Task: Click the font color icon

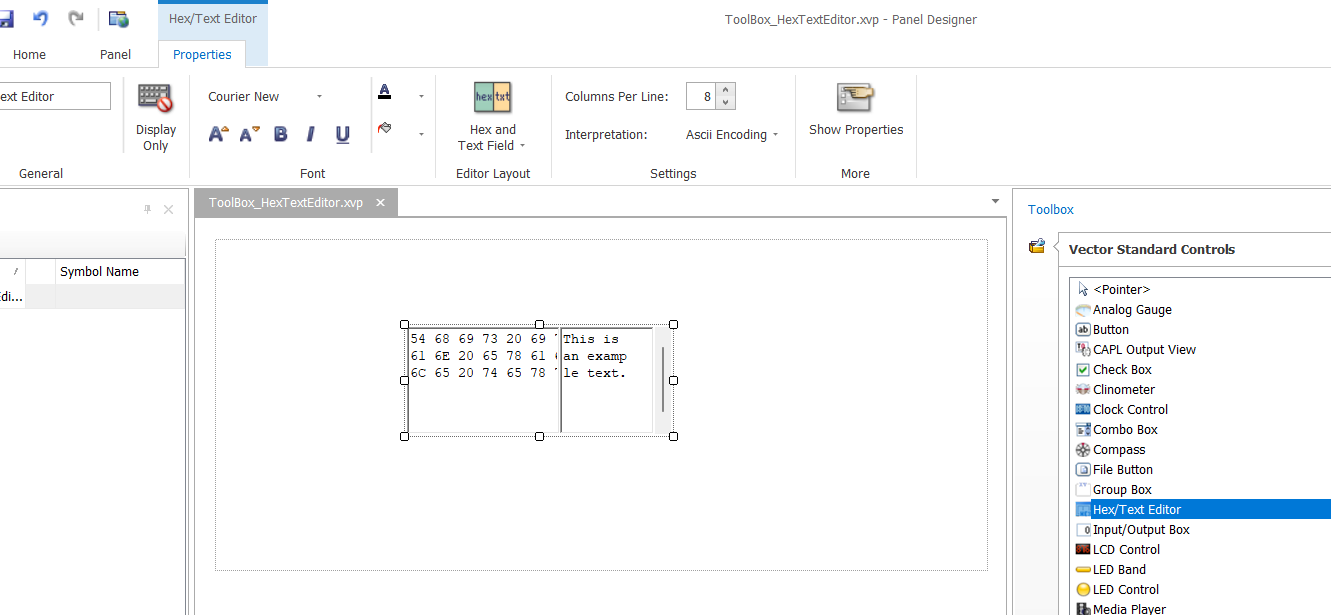Action: [x=385, y=93]
